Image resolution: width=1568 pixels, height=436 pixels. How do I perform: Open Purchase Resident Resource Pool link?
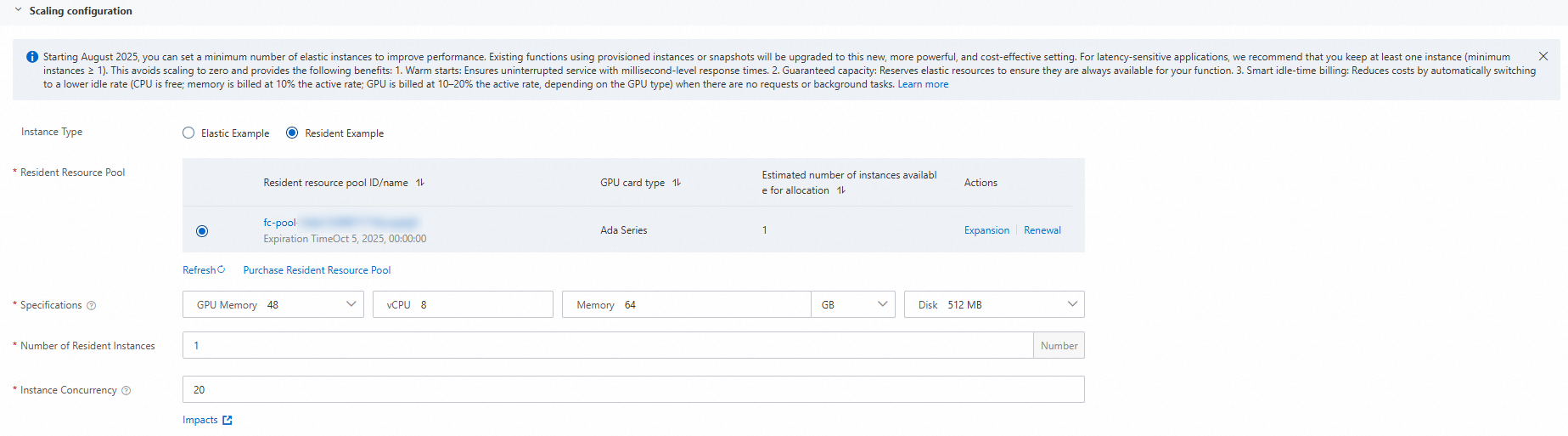pos(317,270)
